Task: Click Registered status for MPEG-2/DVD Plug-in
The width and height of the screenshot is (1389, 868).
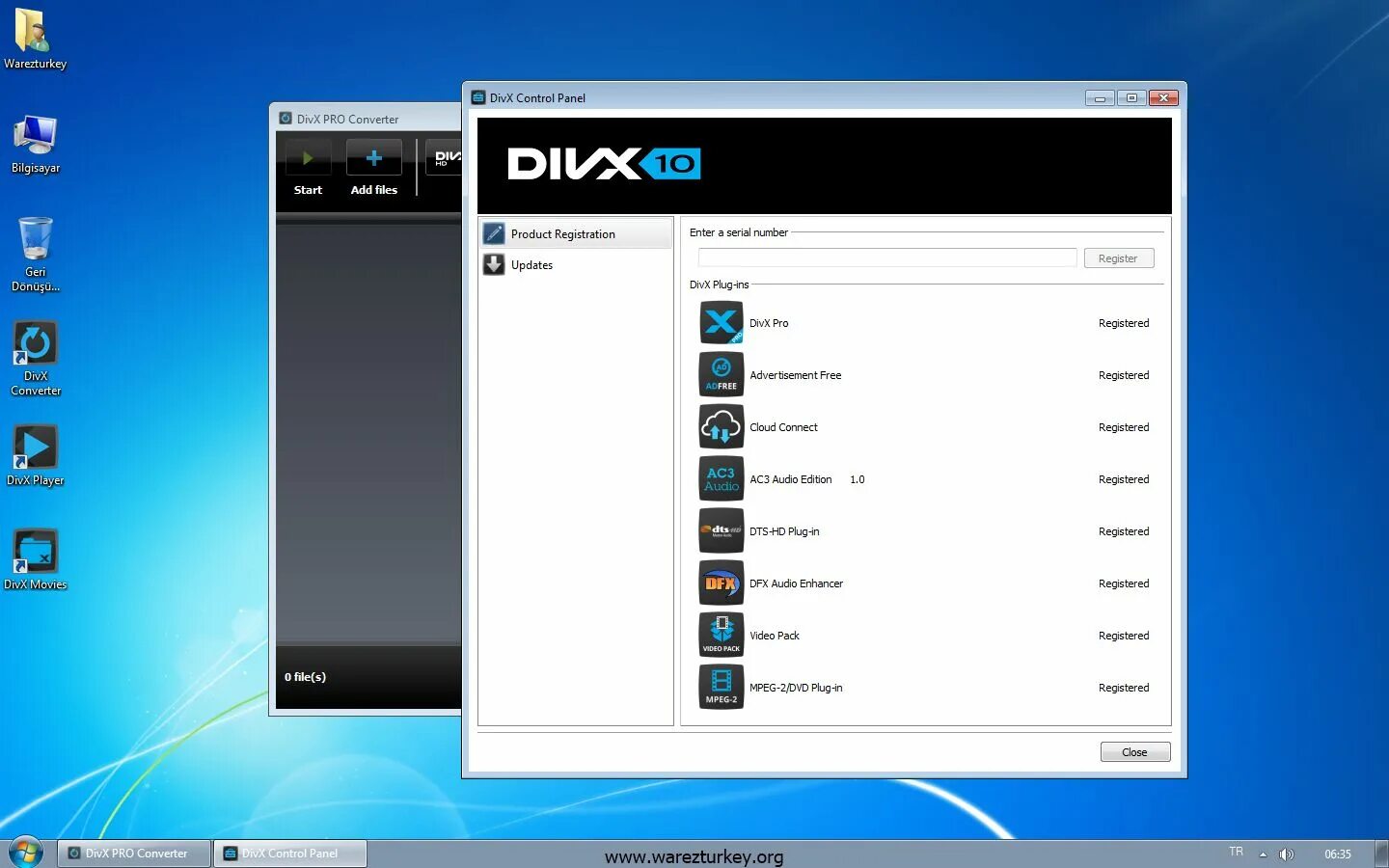Action: point(1124,688)
